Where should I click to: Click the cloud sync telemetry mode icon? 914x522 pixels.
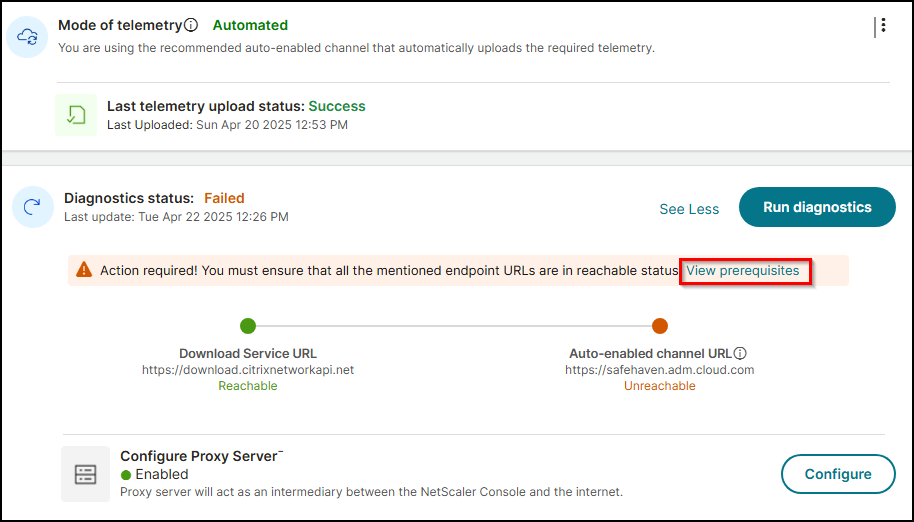pos(27,37)
